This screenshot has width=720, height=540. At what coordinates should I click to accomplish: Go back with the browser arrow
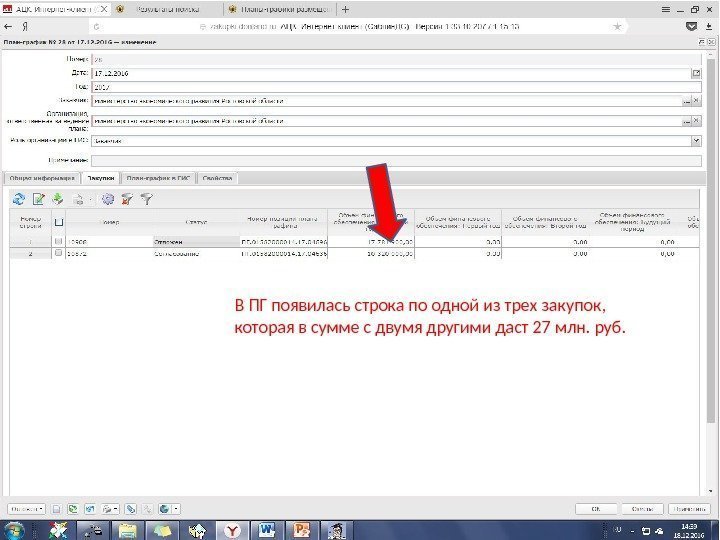[x=8, y=27]
